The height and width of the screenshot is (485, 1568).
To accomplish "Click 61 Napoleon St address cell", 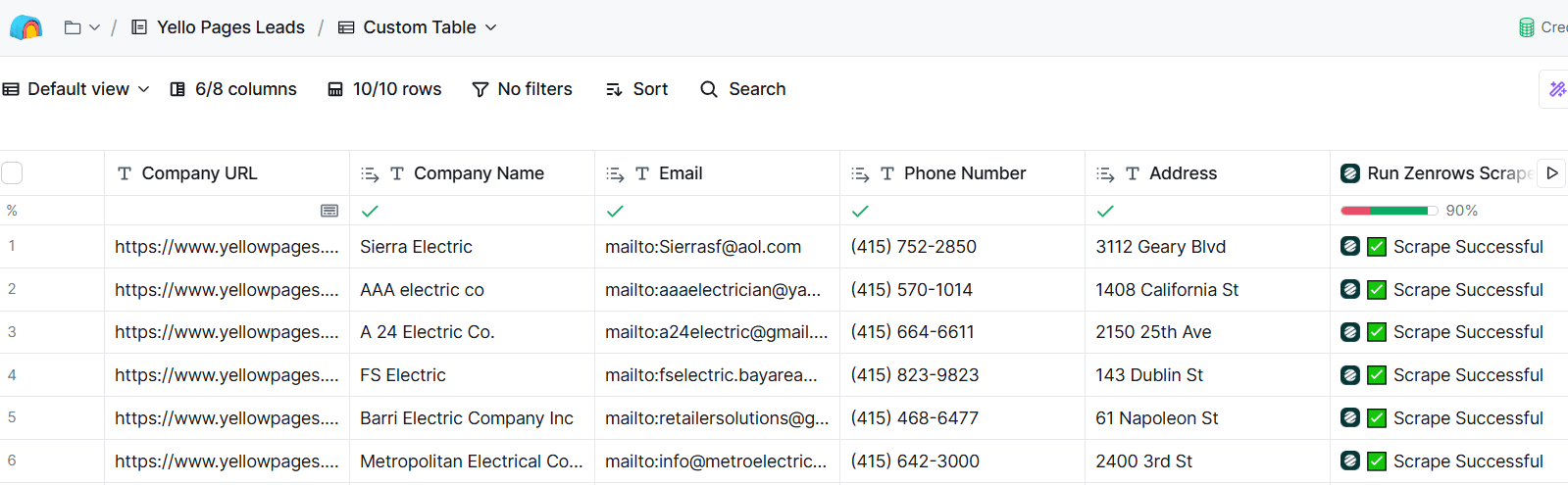I will click(1207, 418).
